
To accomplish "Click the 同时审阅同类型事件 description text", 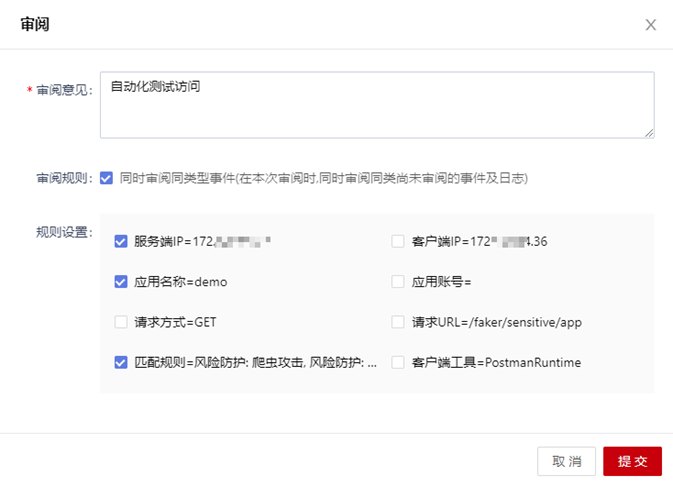I will coord(324,178).
